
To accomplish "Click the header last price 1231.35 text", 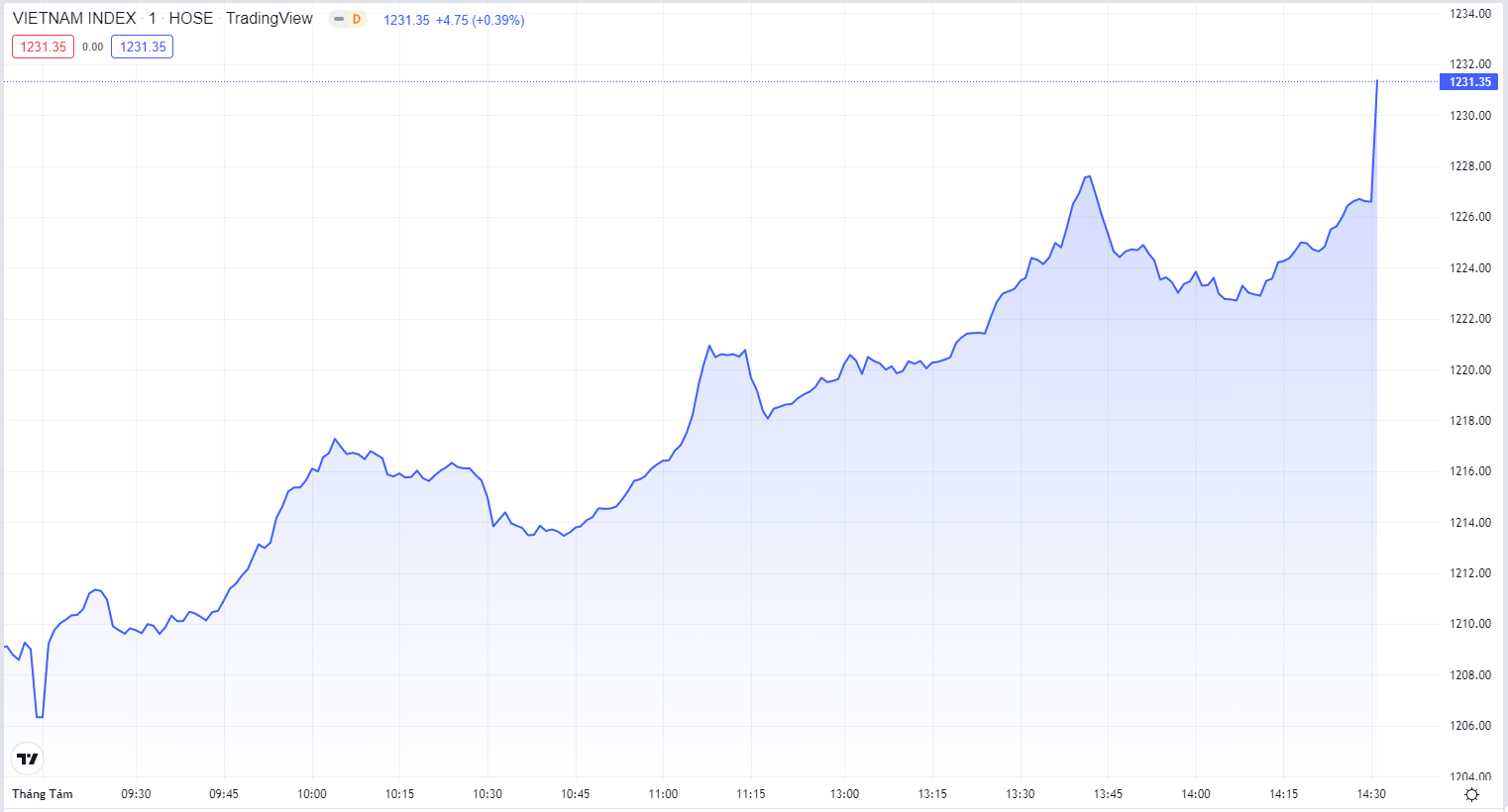I will click(406, 20).
